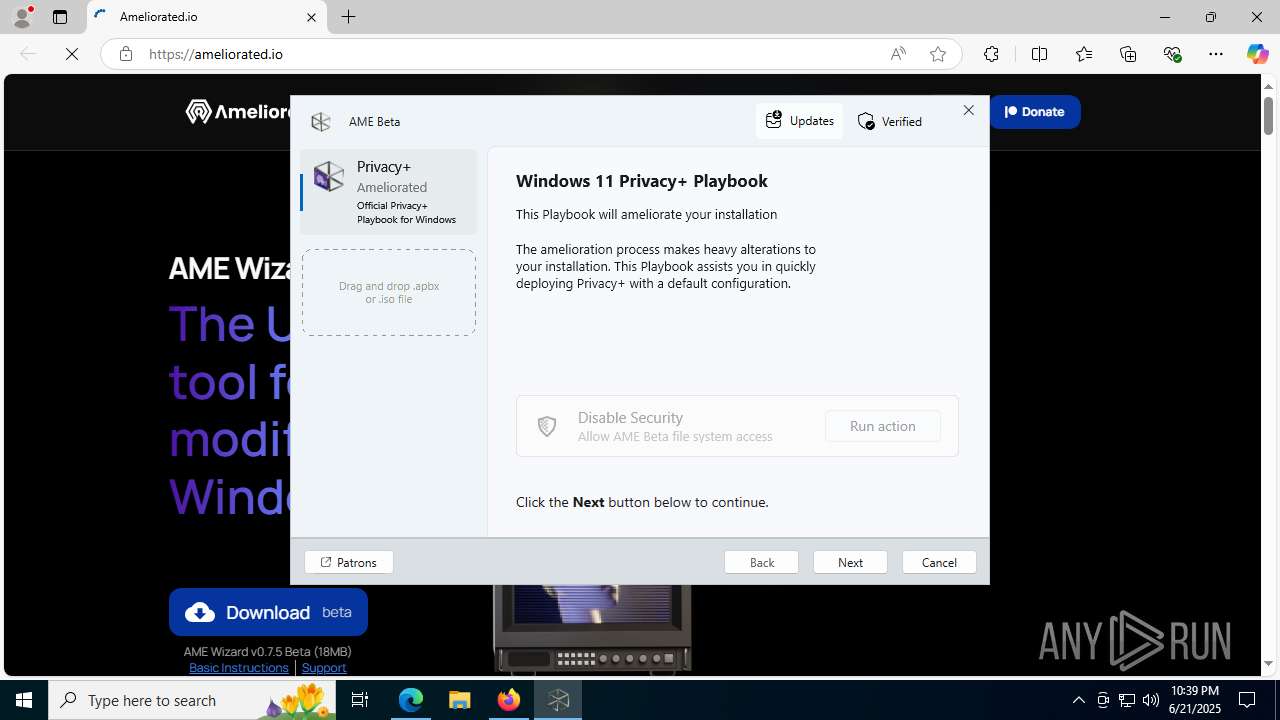Image resolution: width=1280 pixels, height=720 pixels.
Task: Open the network tray icon
Action: (x=1126, y=700)
